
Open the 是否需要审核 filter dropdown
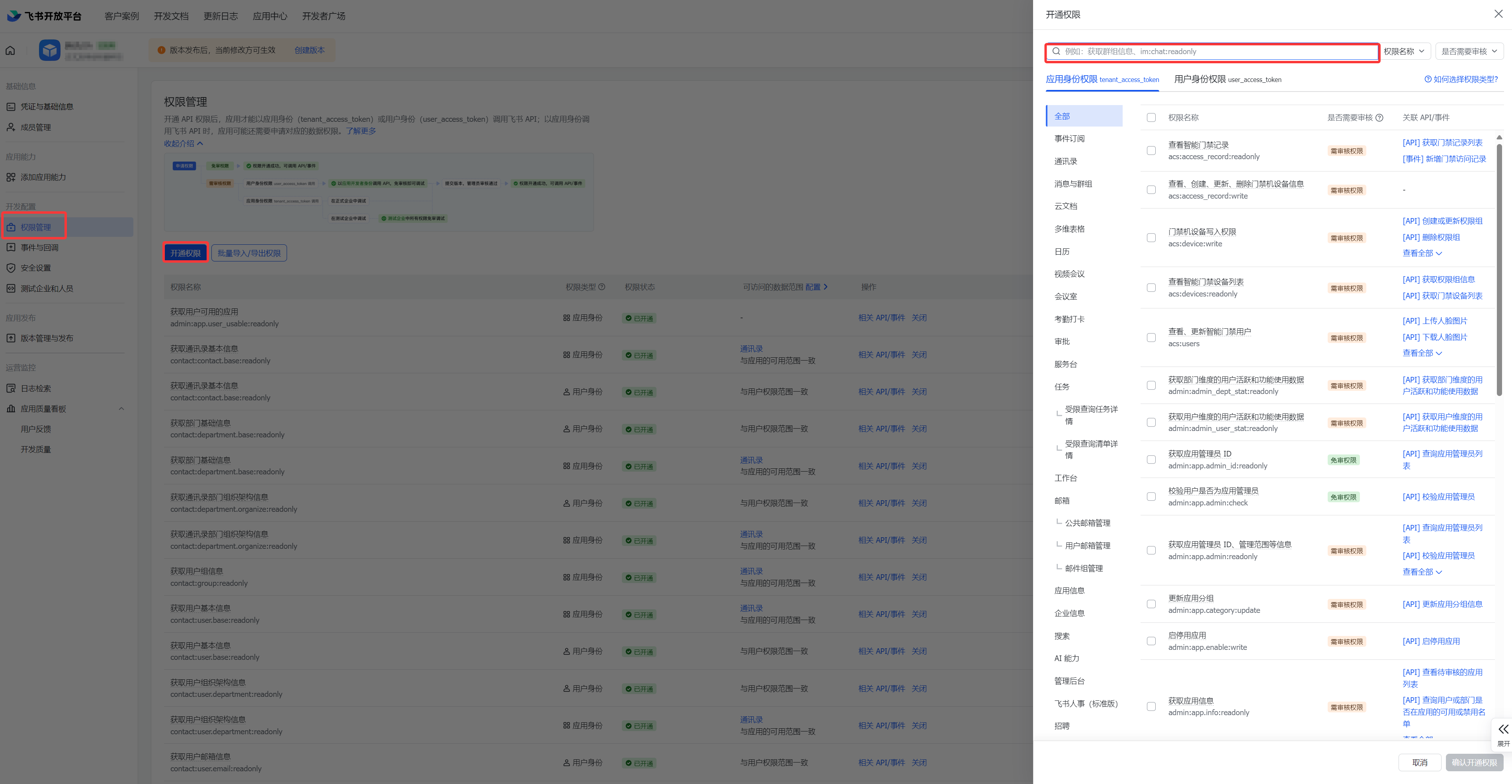[x=1469, y=52]
